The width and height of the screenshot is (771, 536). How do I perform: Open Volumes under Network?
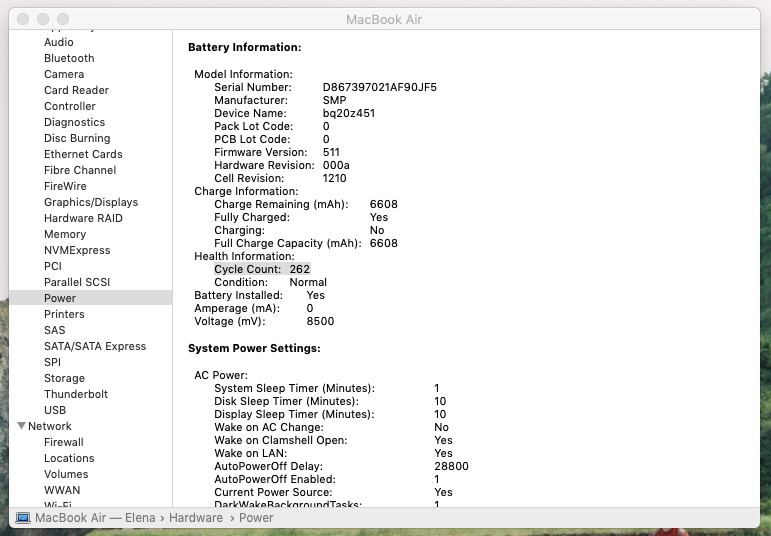coord(66,474)
